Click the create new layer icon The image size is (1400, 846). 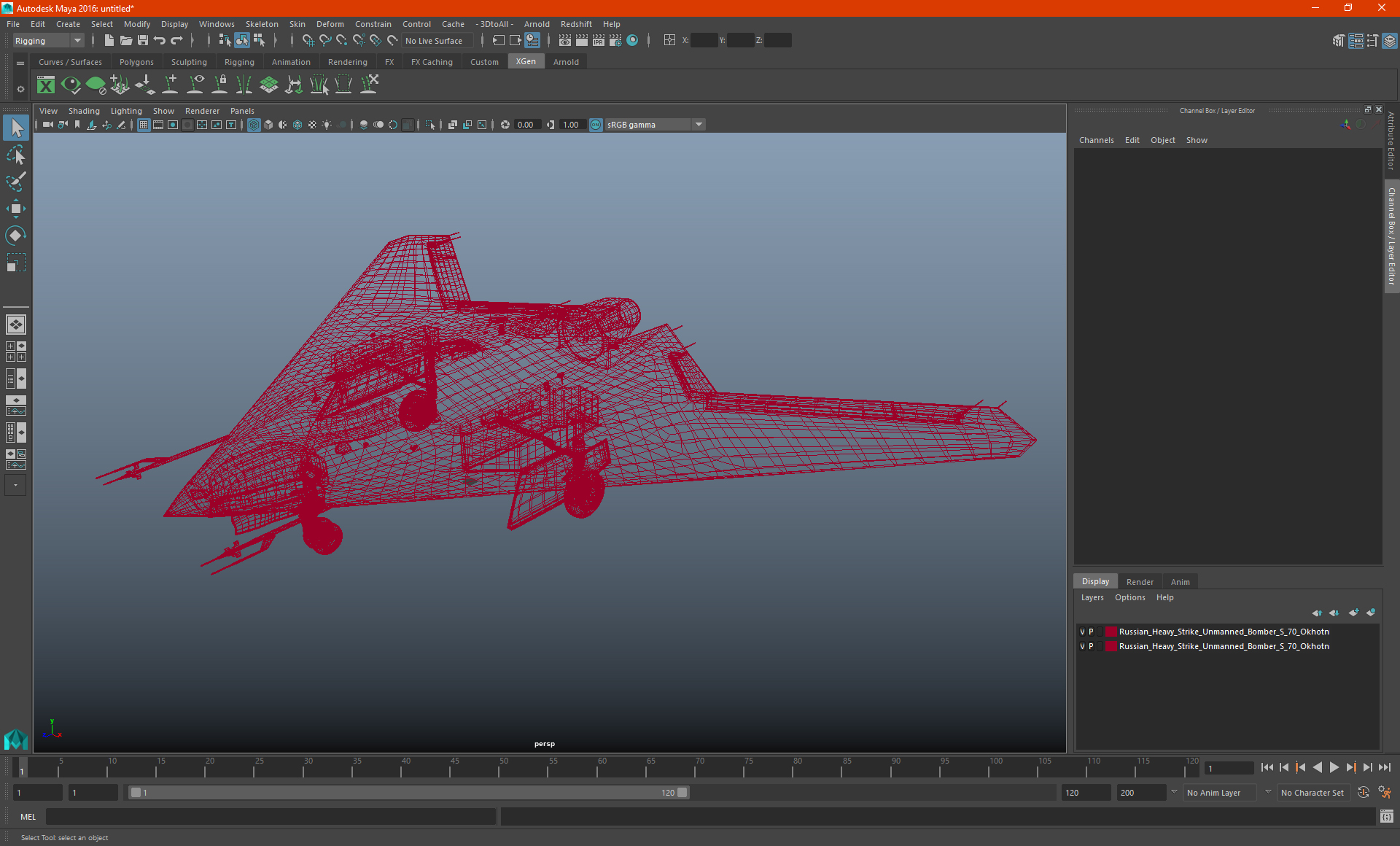(1353, 613)
